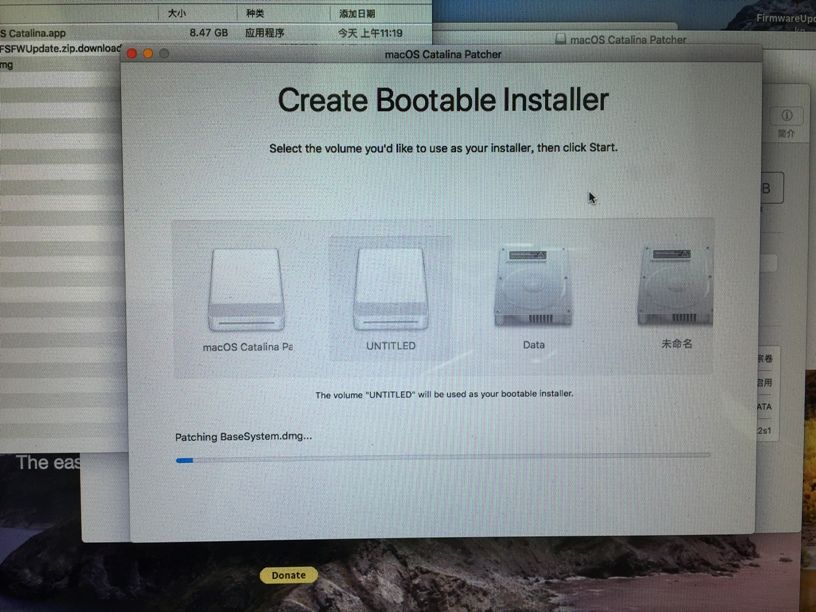
Task: Click the 添加日期 column header in Finder
Action: [x=357, y=14]
